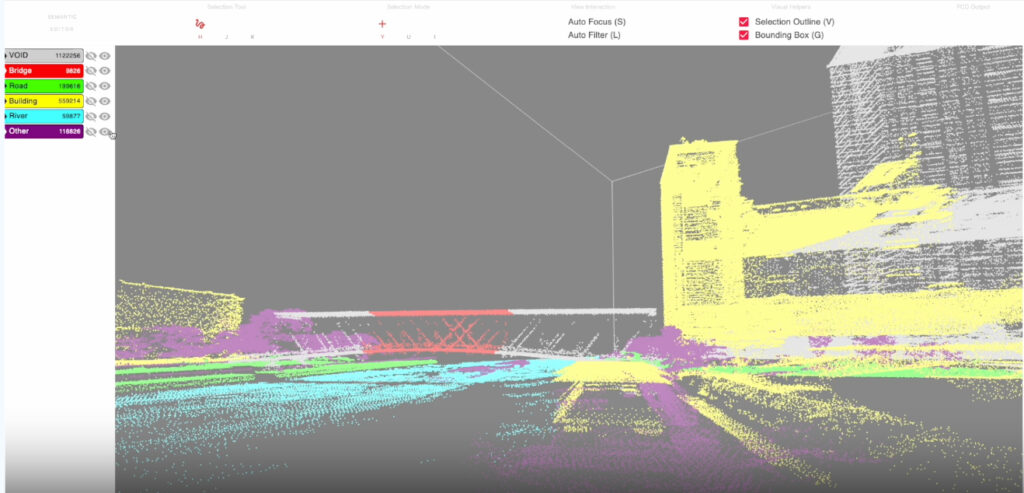1024x493 pixels.
Task: Show the VOID class using eye icon
Action: click(x=105, y=56)
